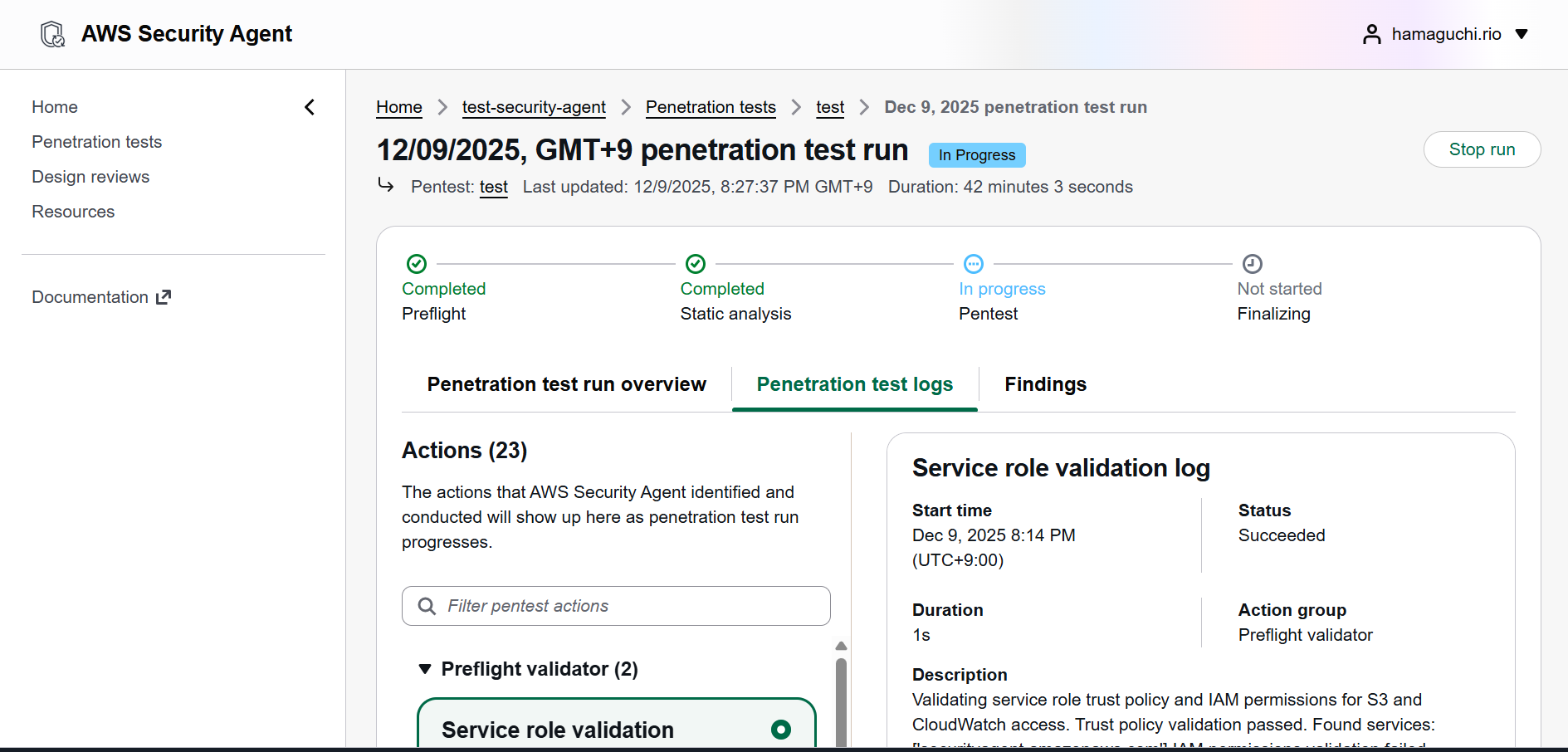The image size is (1568, 752).
Task: Follow the Pentest test link under title
Action: coord(493,187)
